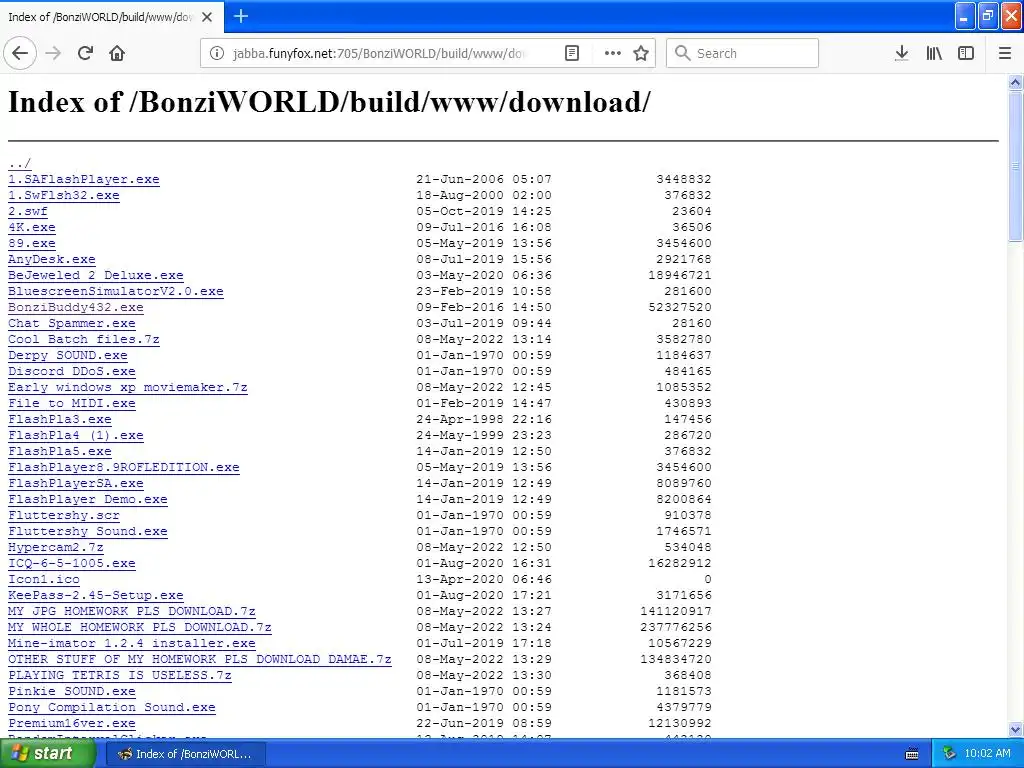The width and height of the screenshot is (1024, 768).
Task: Download KeePass-2.45-Setup.exe
Action: point(95,595)
